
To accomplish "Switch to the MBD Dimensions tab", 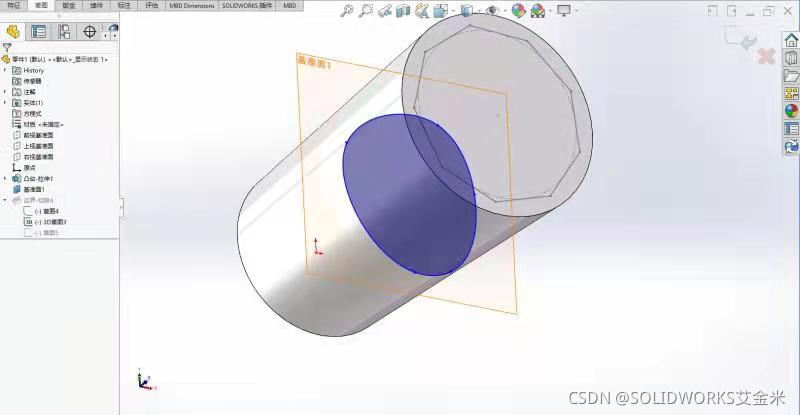I will pos(192,5).
